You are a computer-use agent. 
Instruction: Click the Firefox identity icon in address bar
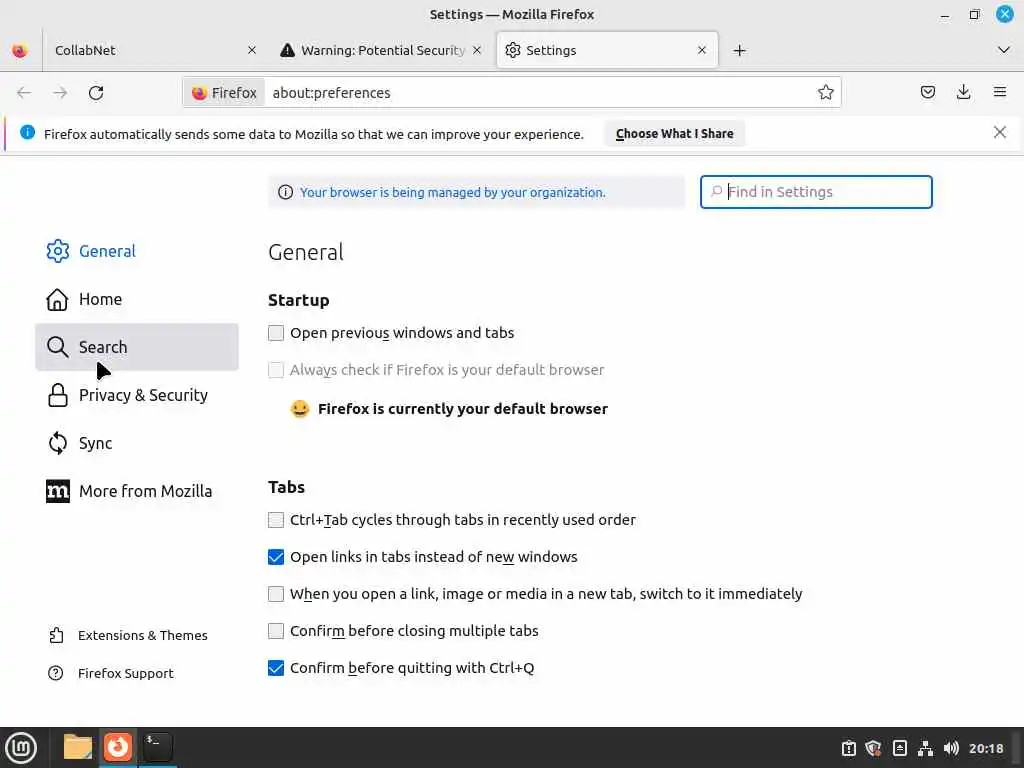pos(224,93)
